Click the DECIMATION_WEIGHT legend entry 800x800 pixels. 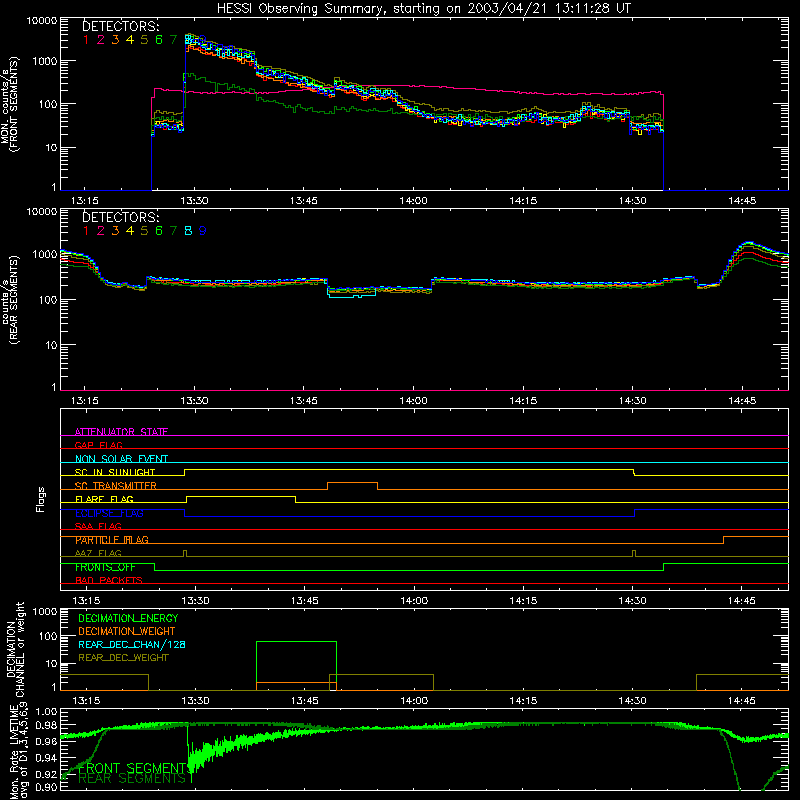(x=127, y=631)
